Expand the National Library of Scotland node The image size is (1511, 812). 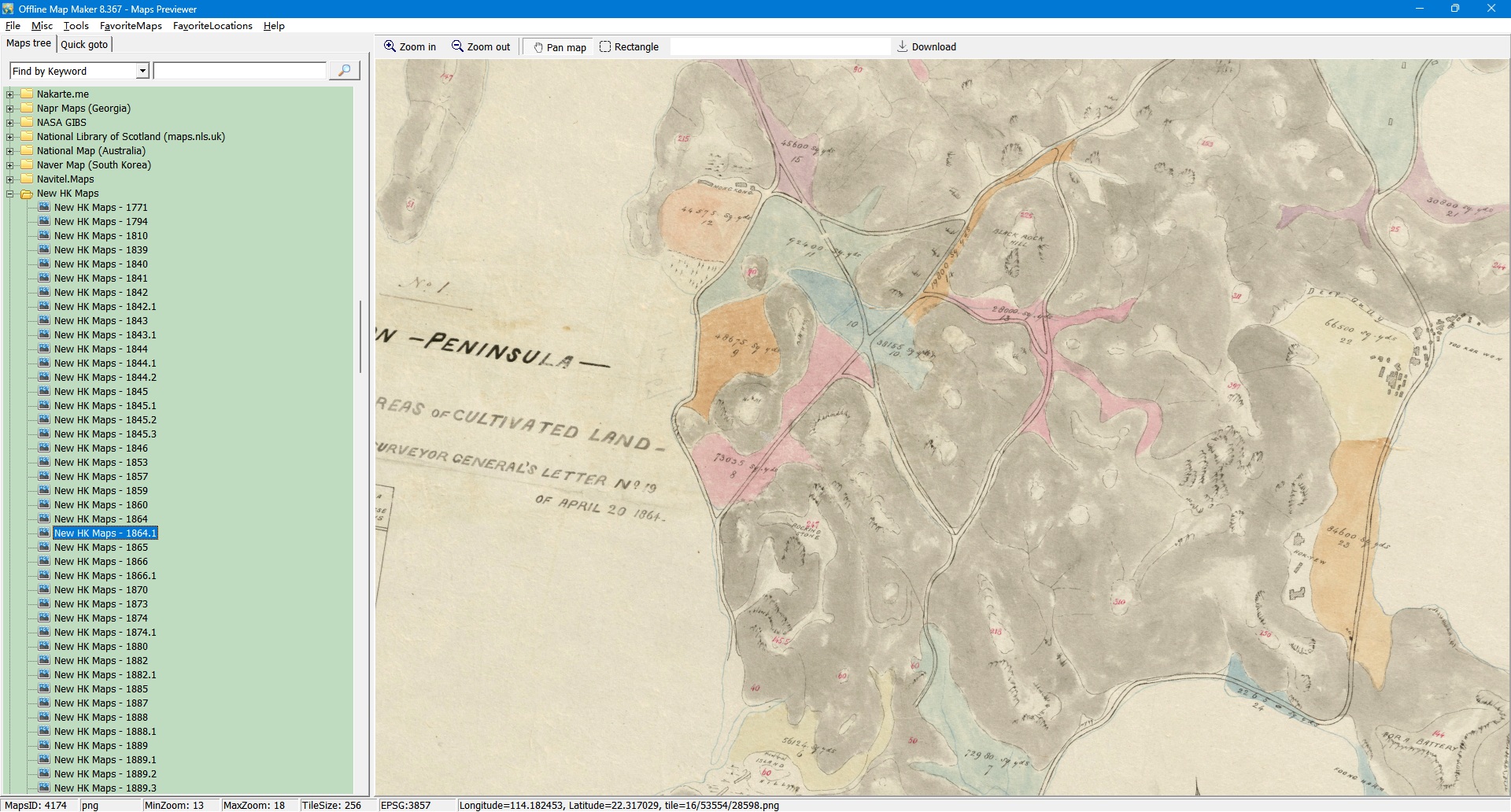[10, 137]
